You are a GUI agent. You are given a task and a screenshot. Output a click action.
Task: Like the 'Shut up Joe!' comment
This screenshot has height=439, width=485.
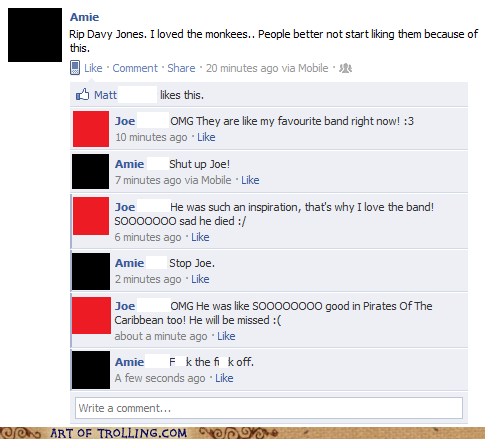click(250, 180)
